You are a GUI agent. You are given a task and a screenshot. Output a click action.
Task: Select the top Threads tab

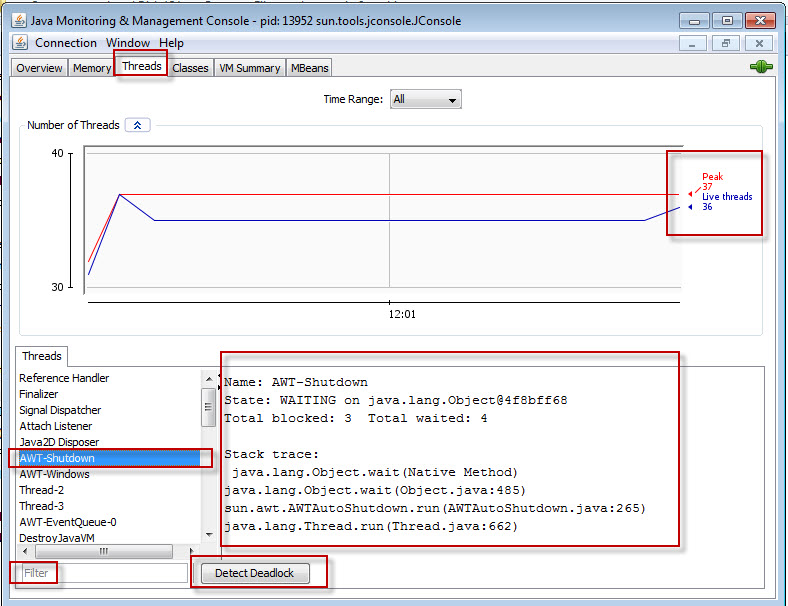[142, 66]
